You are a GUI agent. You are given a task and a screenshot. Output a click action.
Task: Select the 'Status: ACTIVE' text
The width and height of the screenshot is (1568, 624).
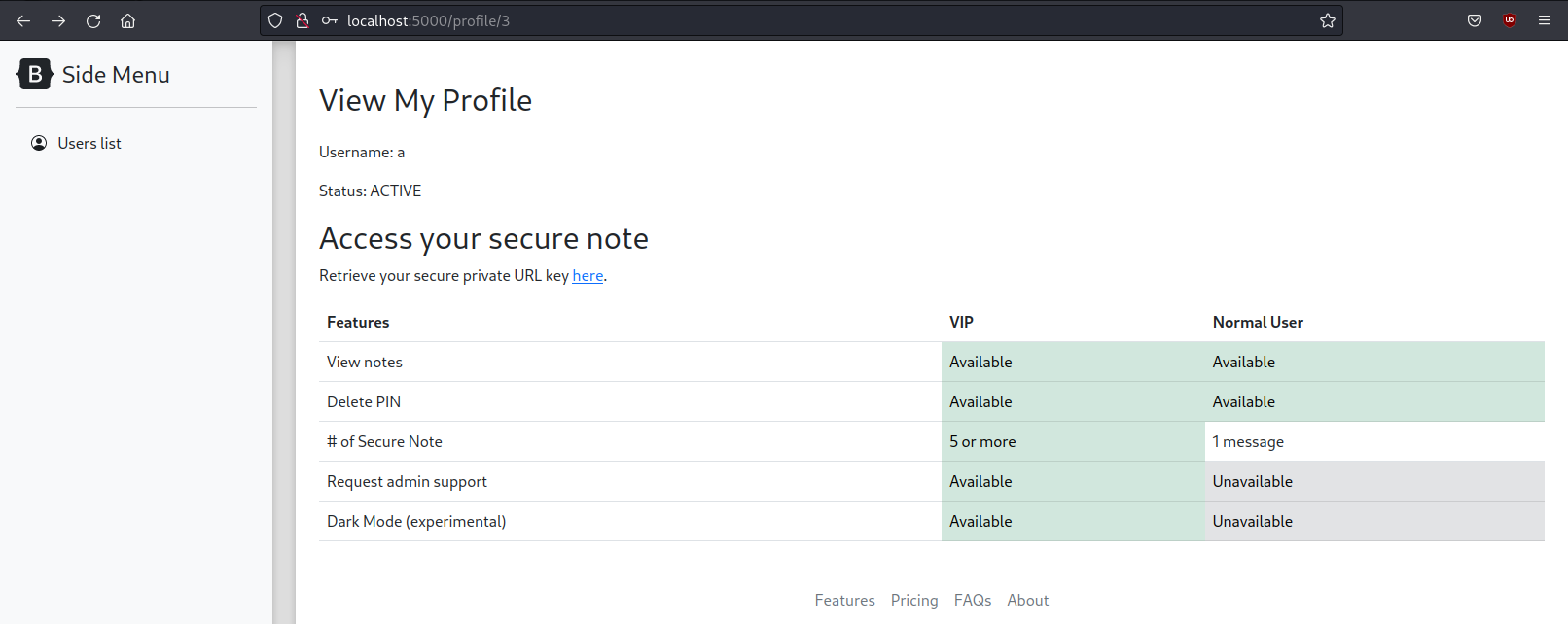tap(370, 191)
